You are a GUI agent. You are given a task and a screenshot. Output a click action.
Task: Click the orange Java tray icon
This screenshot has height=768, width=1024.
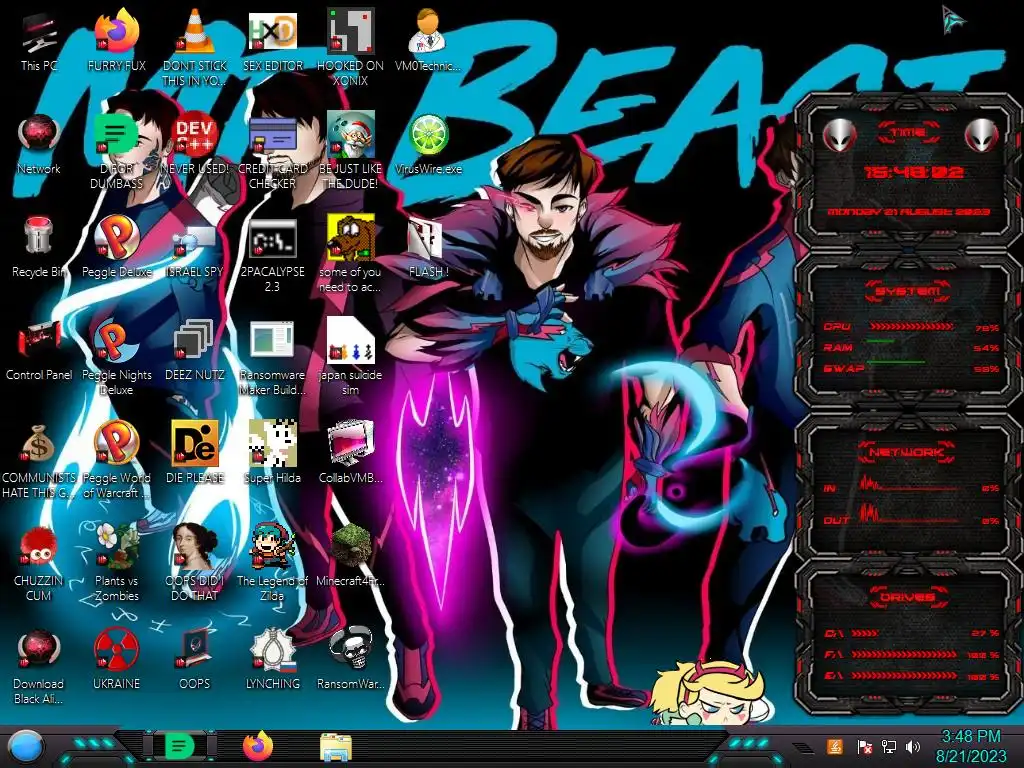[x=835, y=746]
